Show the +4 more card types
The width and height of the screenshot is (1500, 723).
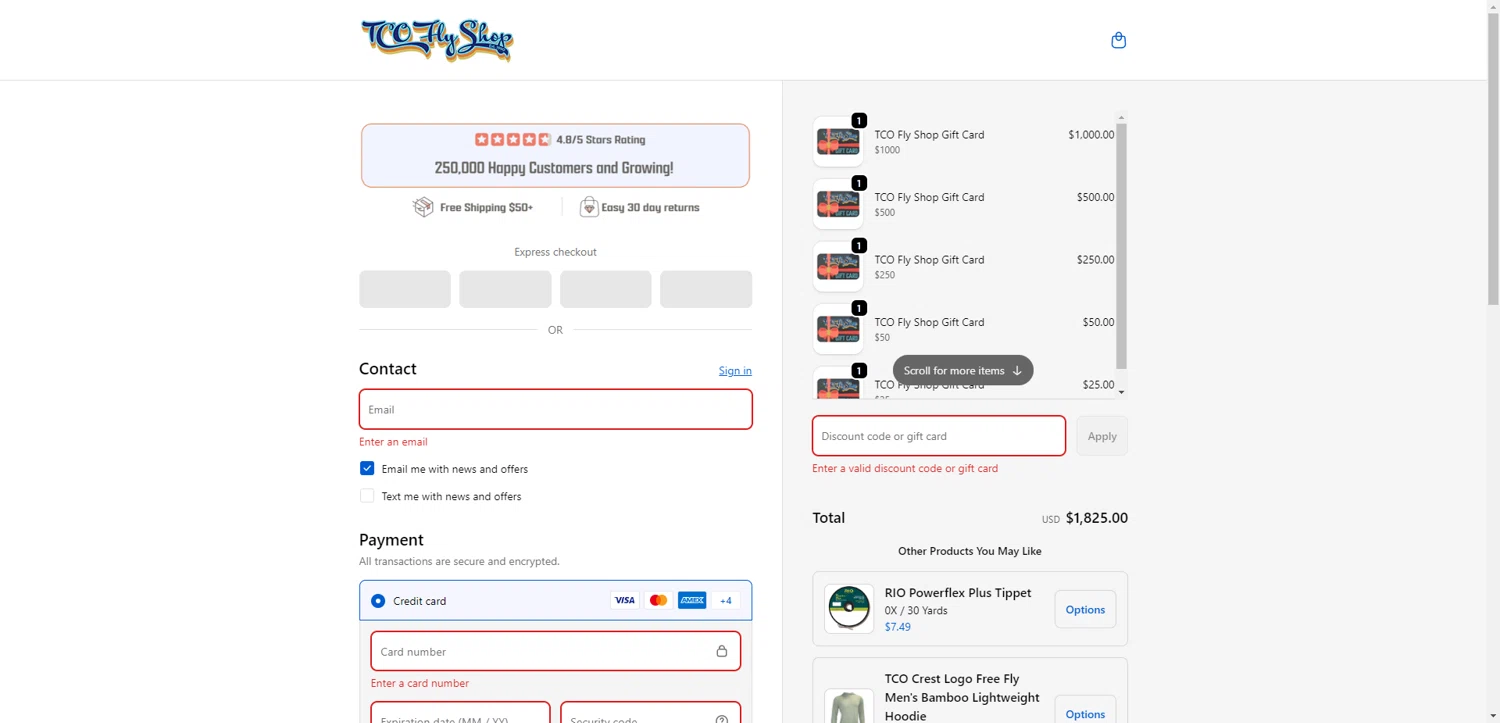[726, 600]
